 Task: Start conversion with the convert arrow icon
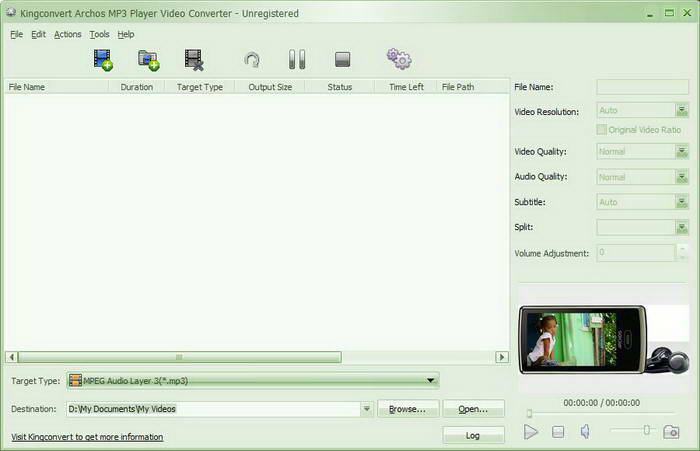click(252, 60)
